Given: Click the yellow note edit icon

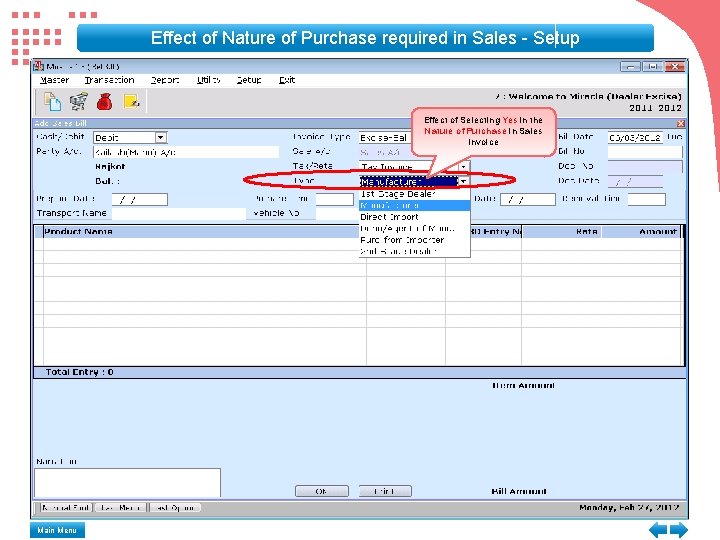Looking at the screenshot, I should click(x=131, y=101).
